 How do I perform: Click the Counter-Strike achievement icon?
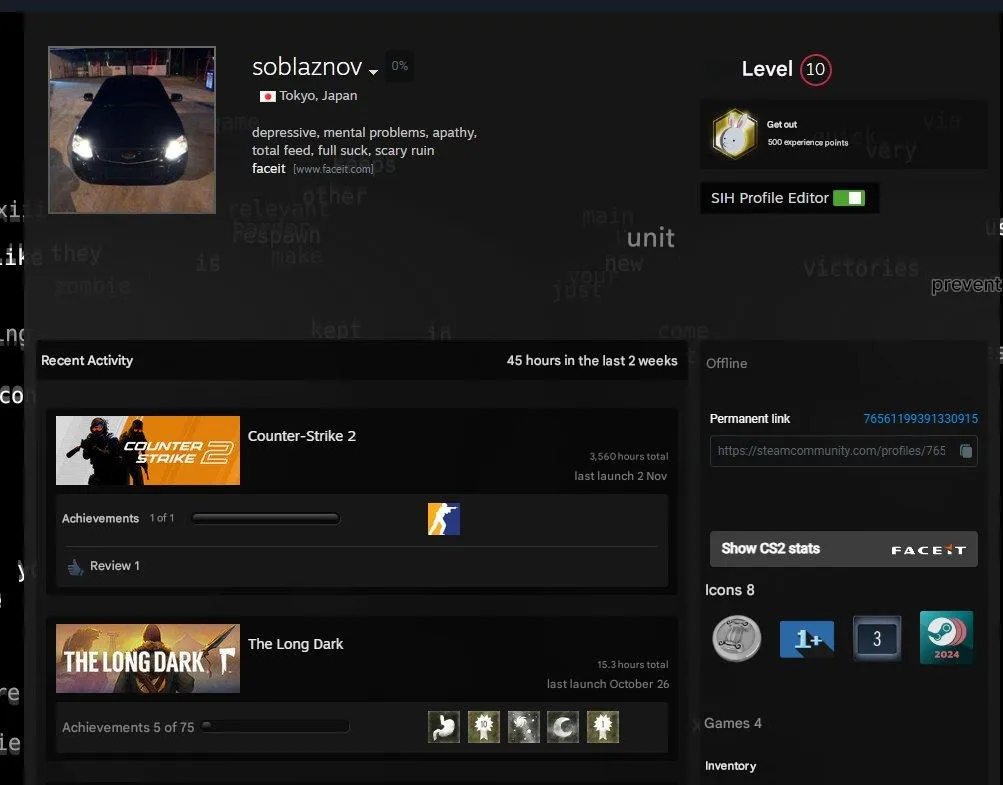point(443,518)
